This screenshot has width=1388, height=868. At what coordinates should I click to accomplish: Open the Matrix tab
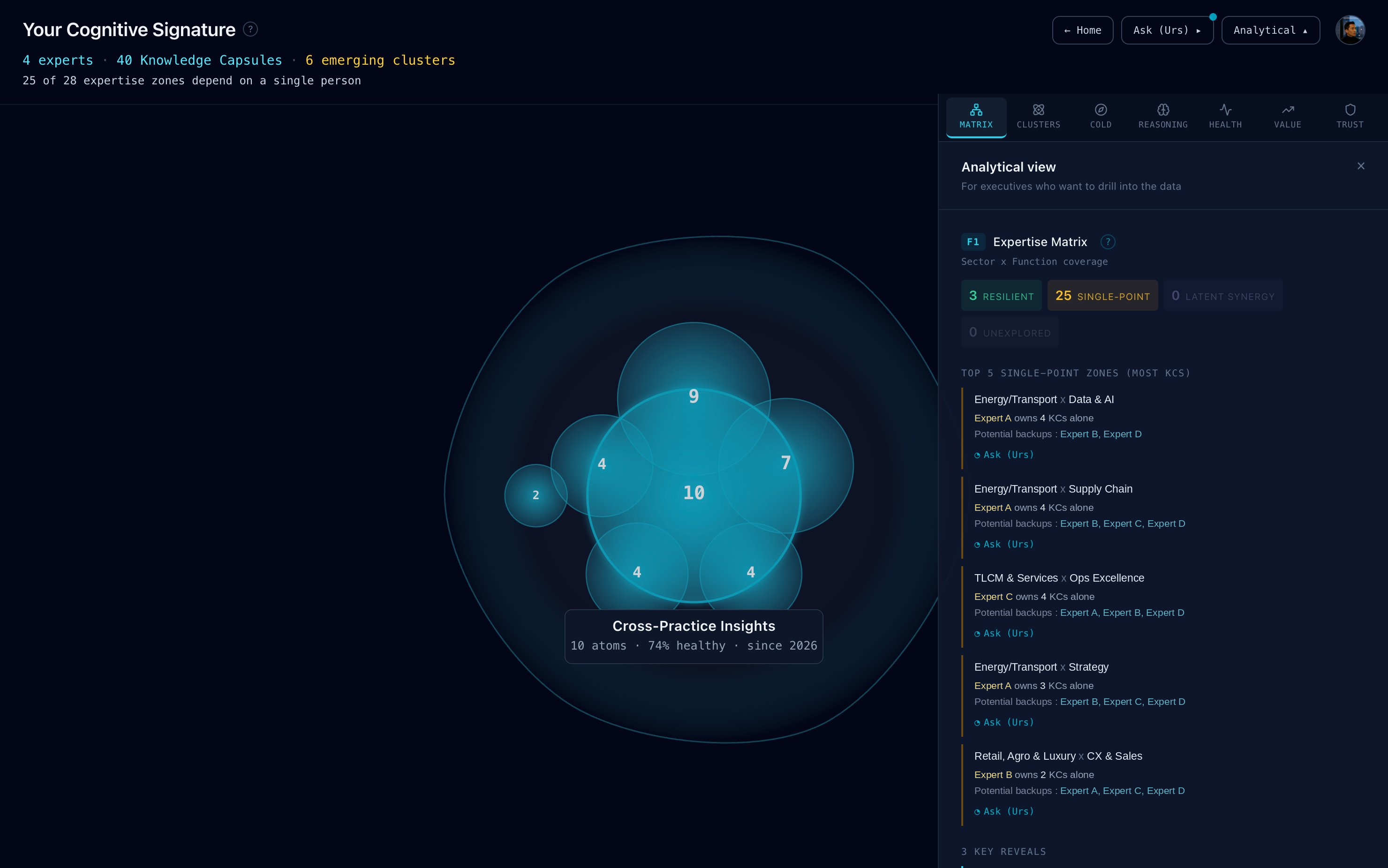976,117
